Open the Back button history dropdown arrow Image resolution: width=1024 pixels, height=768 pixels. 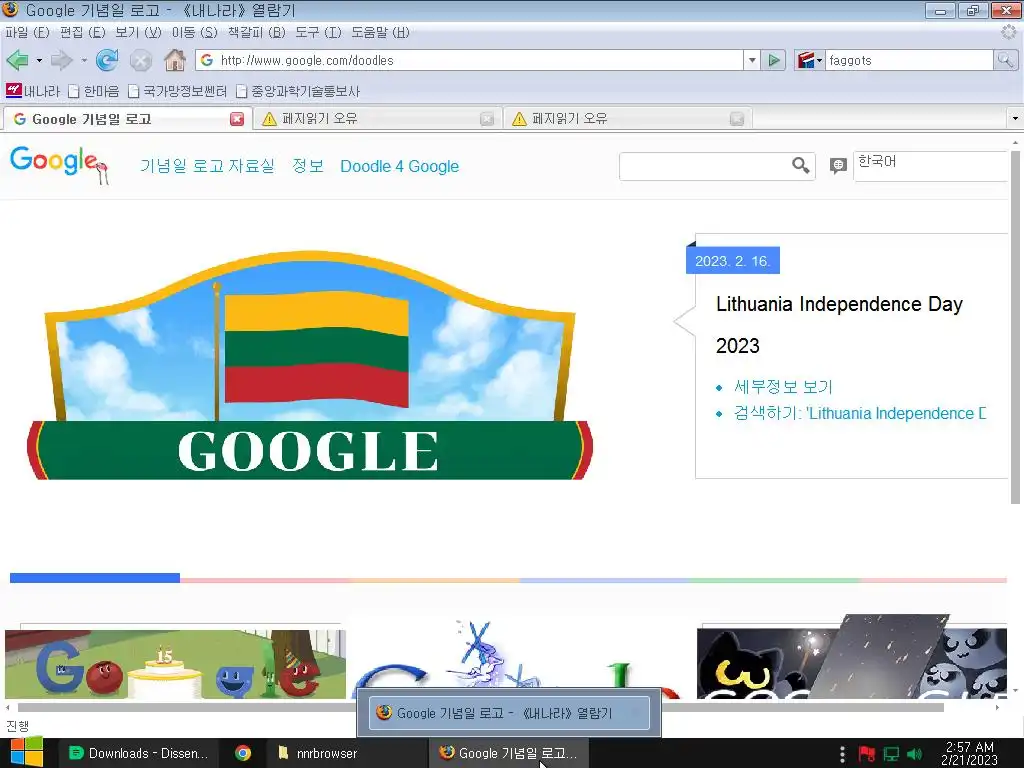tap(39, 61)
